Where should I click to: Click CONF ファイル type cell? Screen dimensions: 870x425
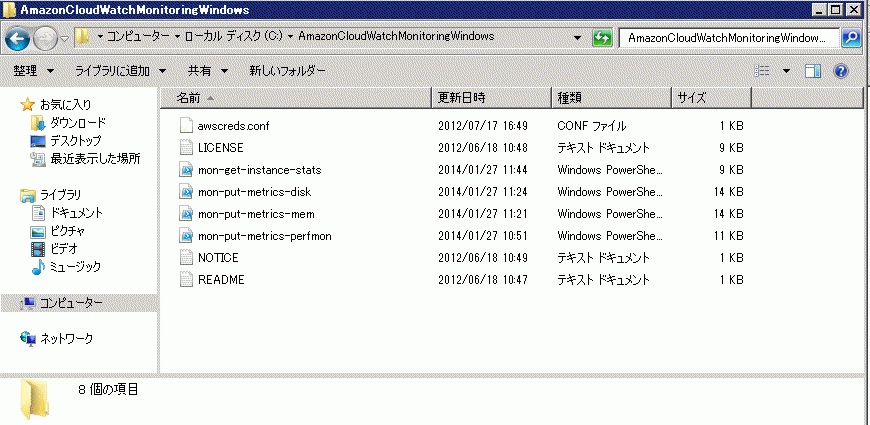coord(591,126)
